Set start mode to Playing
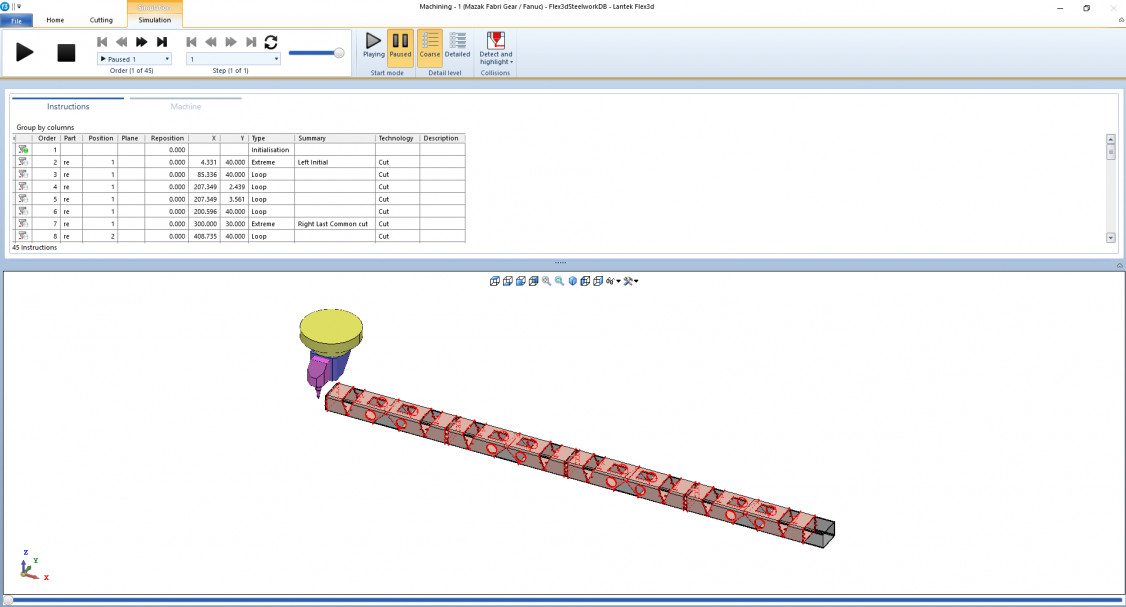 373,47
